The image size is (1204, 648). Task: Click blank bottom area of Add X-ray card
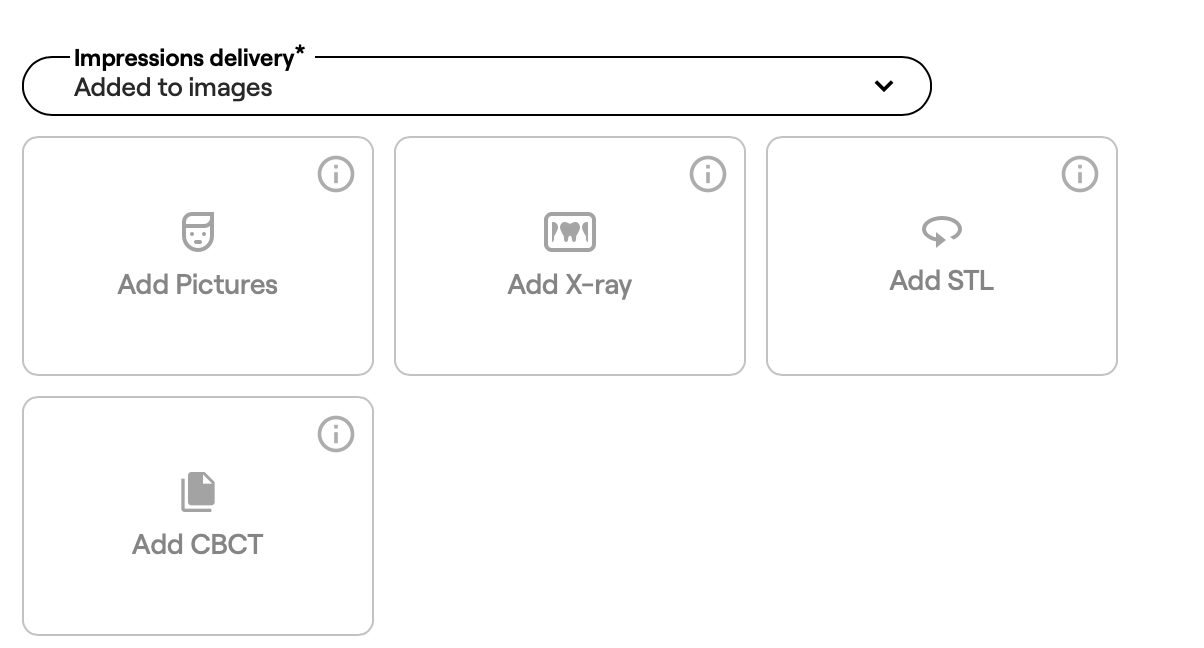click(570, 340)
